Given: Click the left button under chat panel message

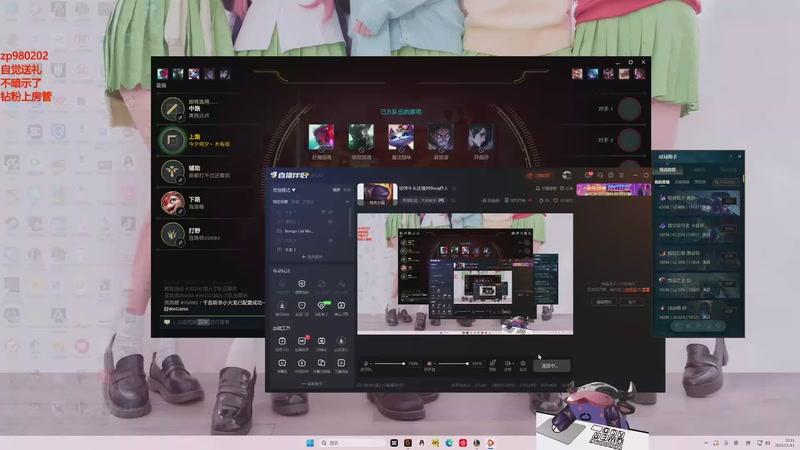Looking at the screenshot, I should coord(604,302).
